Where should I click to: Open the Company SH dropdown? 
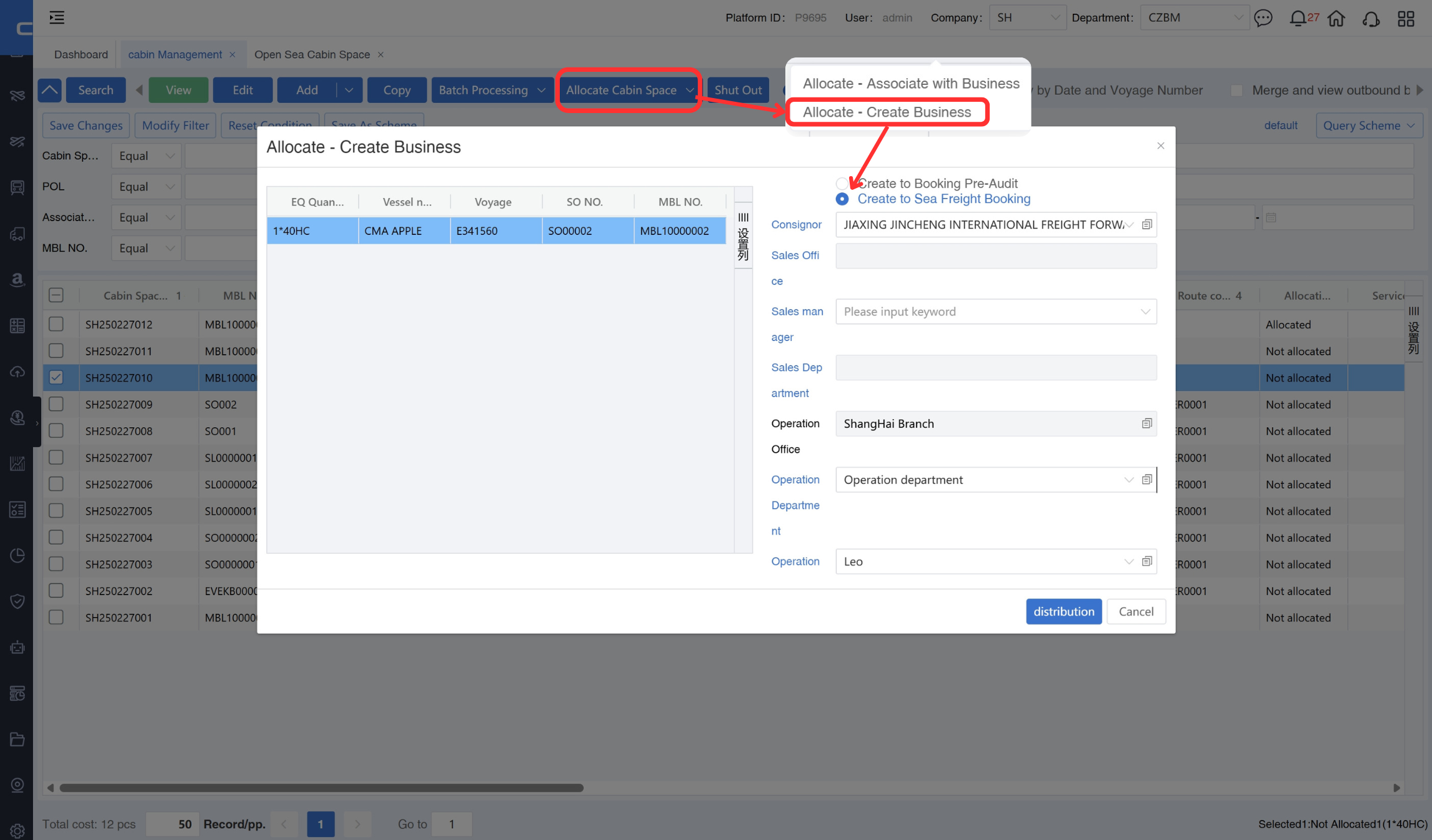(1028, 17)
